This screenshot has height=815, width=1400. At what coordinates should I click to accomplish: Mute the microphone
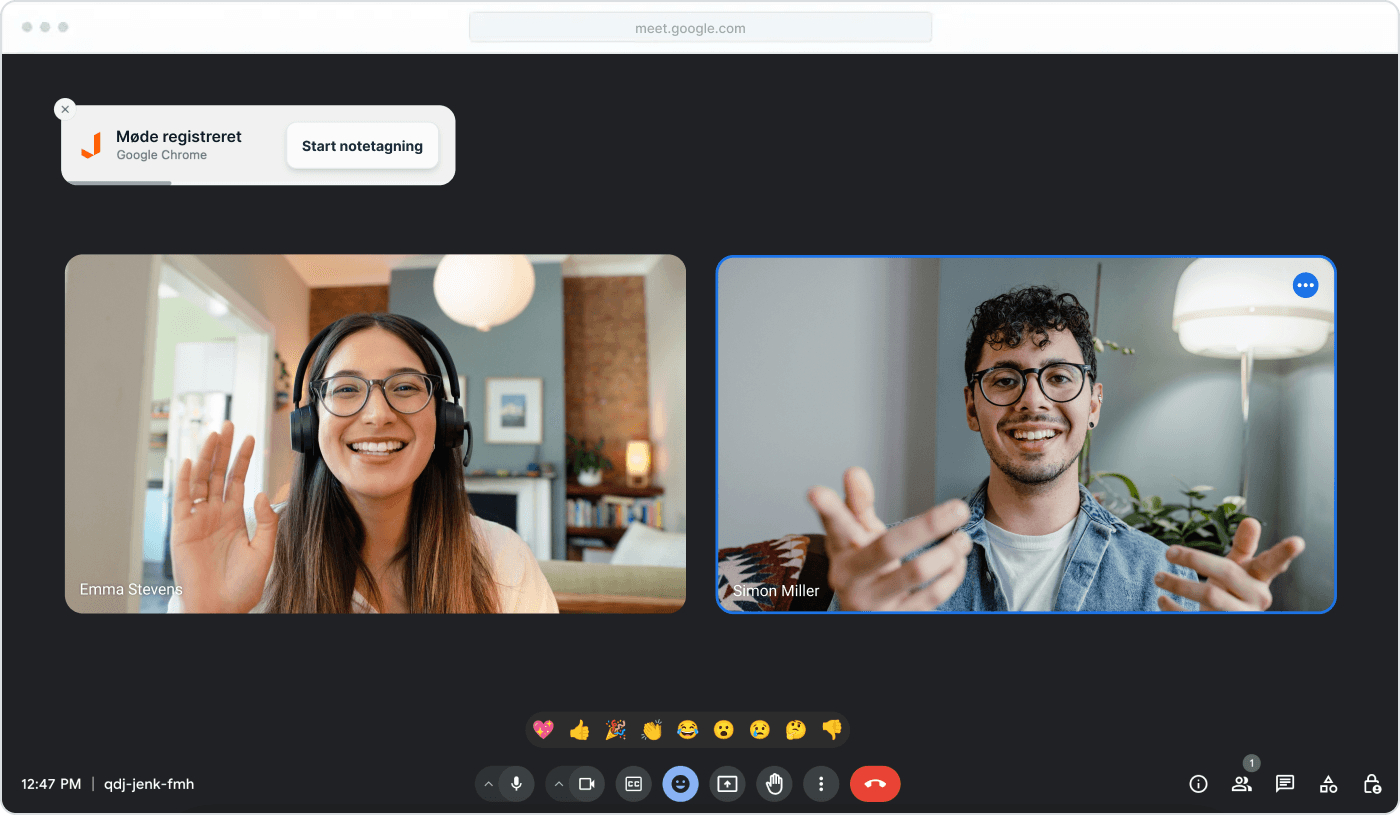[x=517, y=784]
